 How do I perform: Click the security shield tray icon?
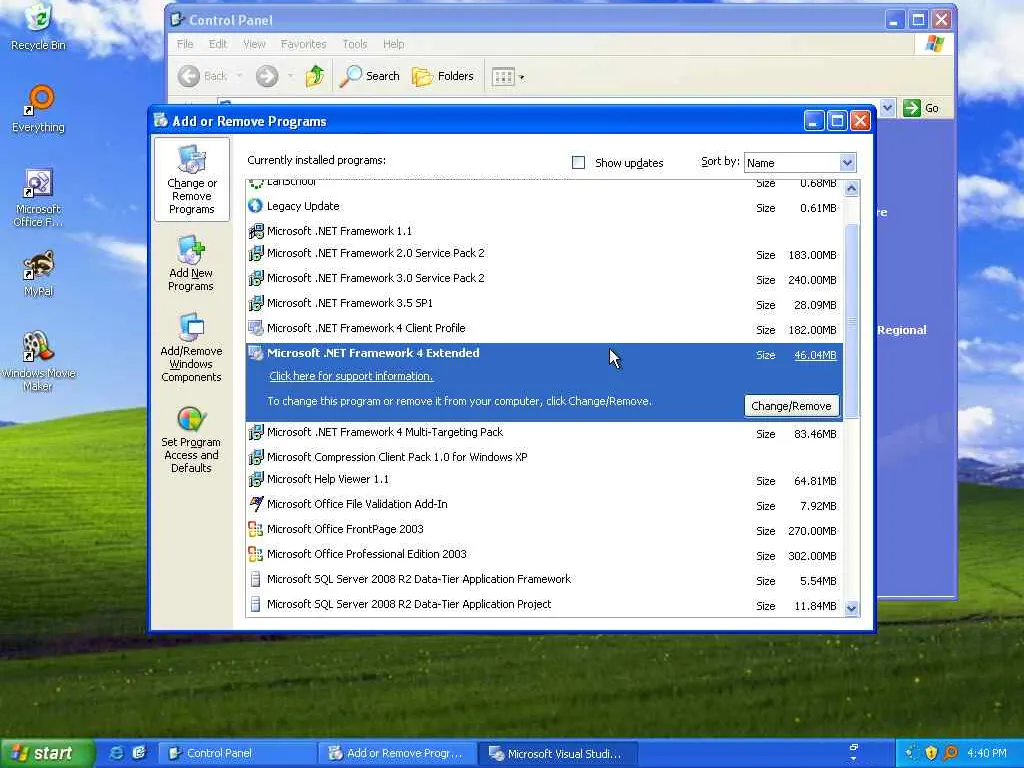(931, 753)
